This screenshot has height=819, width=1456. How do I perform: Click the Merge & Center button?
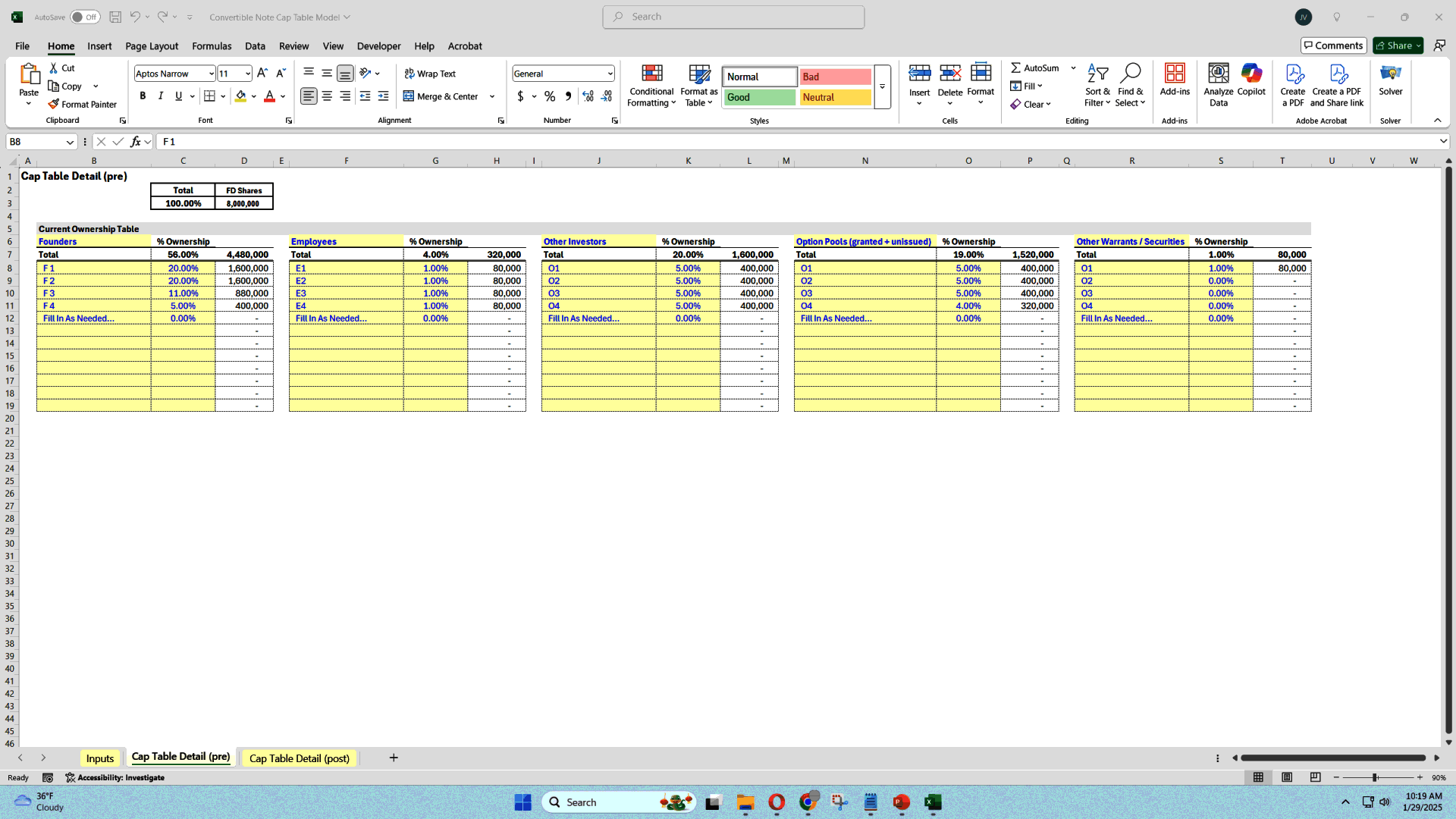[443, 96]
